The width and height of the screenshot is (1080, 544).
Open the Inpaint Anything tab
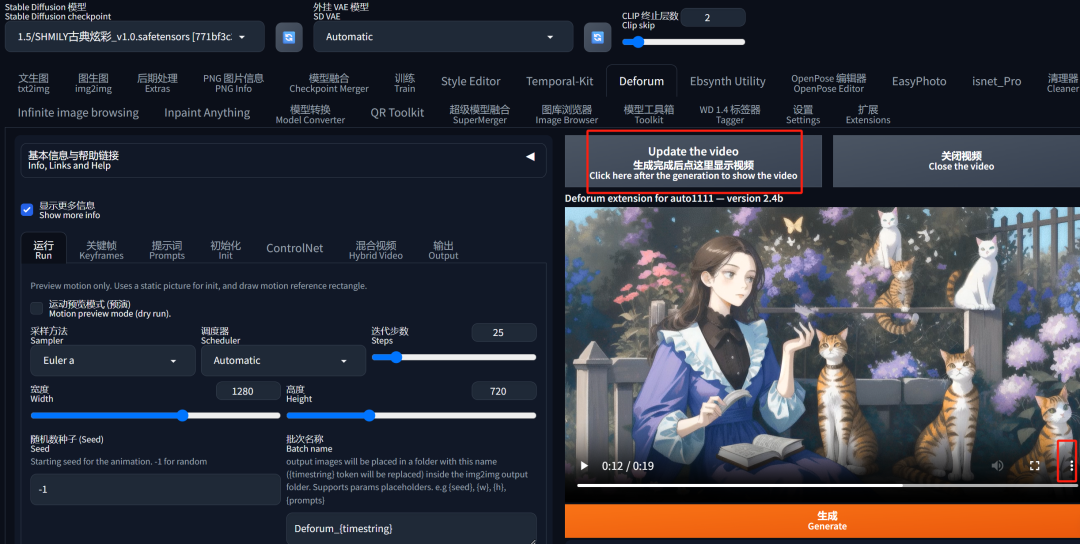[207, 113]
